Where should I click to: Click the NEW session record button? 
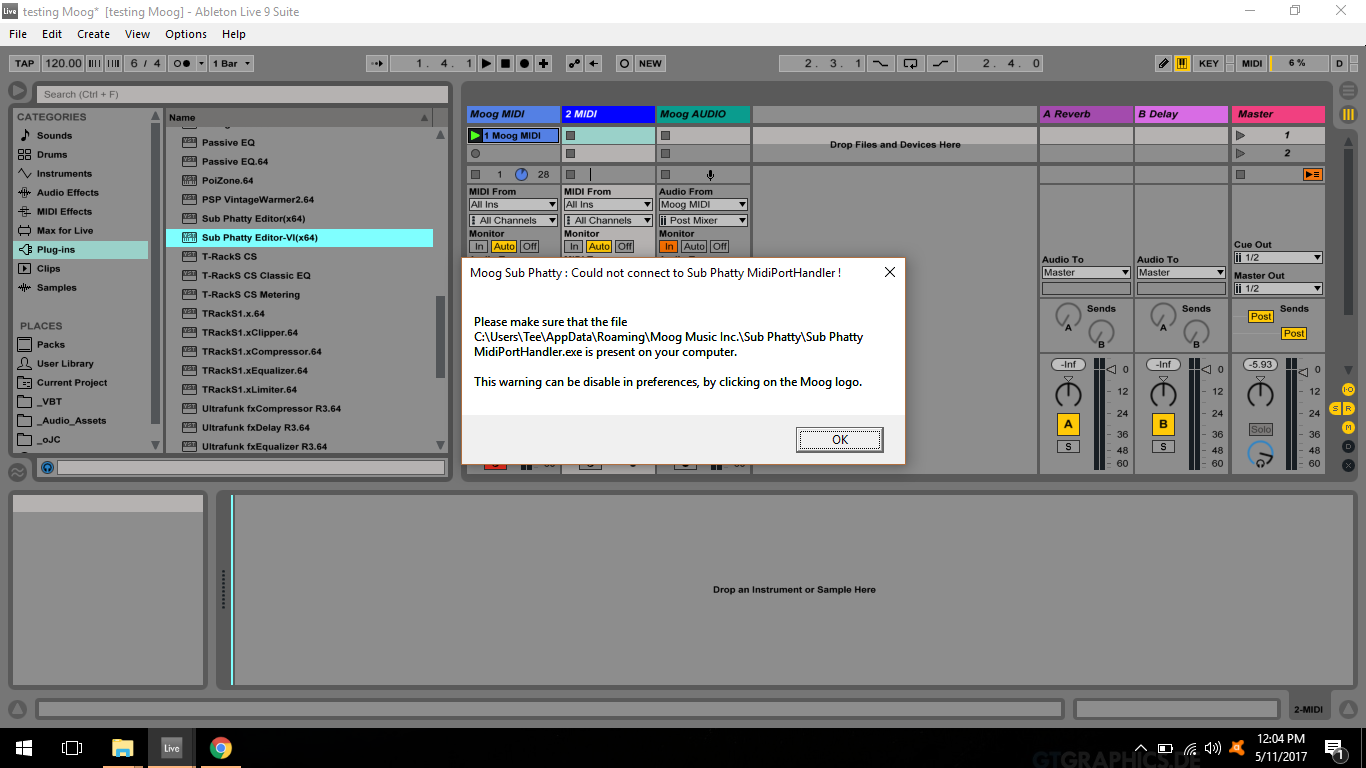(x=649, y=63)
